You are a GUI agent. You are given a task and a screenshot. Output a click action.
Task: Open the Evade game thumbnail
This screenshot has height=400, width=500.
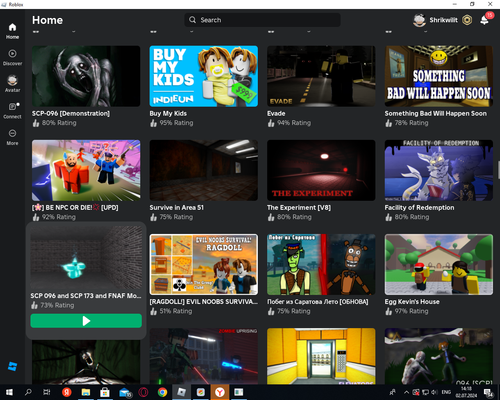321,76
